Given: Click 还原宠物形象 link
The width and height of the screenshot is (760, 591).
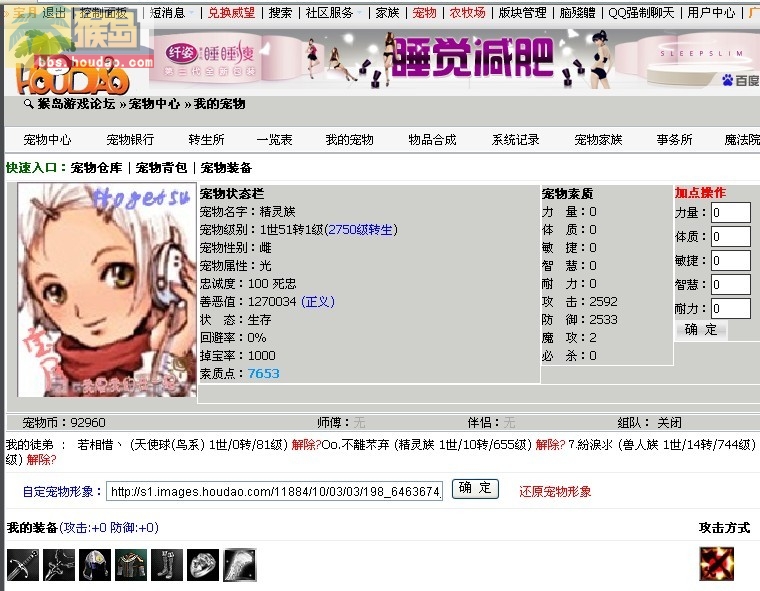Looking at the screenshot, I should 555,492.
